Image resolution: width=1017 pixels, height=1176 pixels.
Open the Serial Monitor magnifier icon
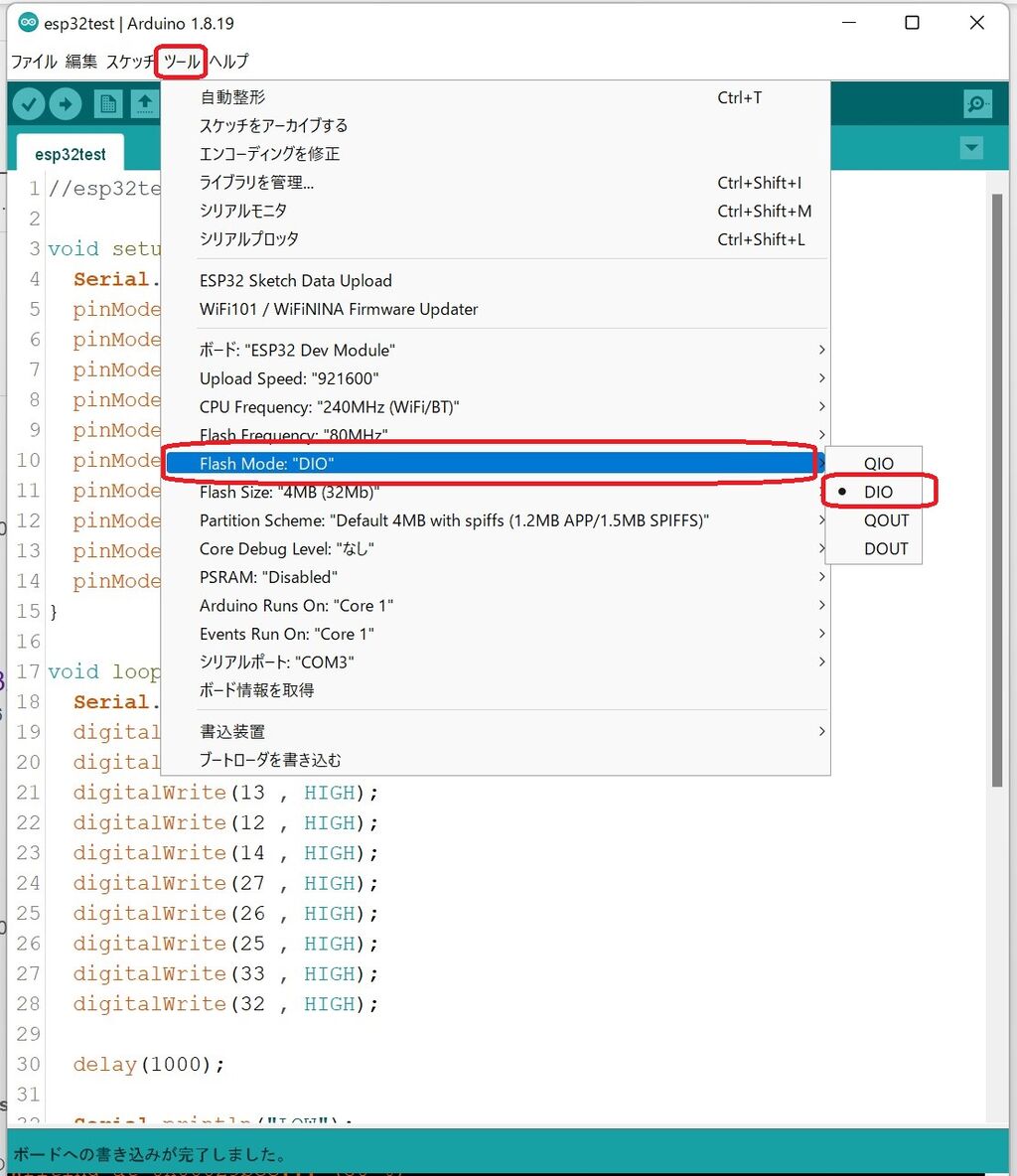[977, 103]
